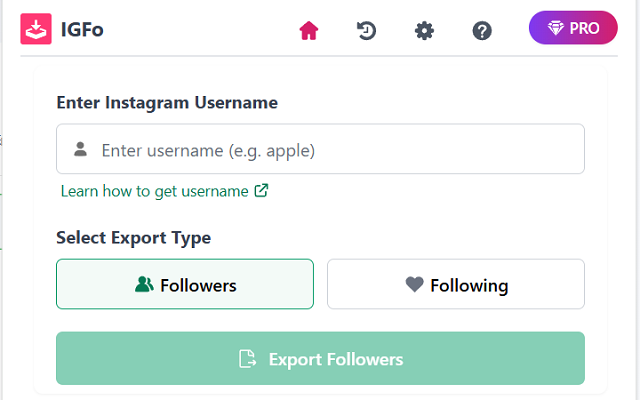Click the IGFo title text
This screenshot has height=400, width=640.
click(x=81, y=30)
